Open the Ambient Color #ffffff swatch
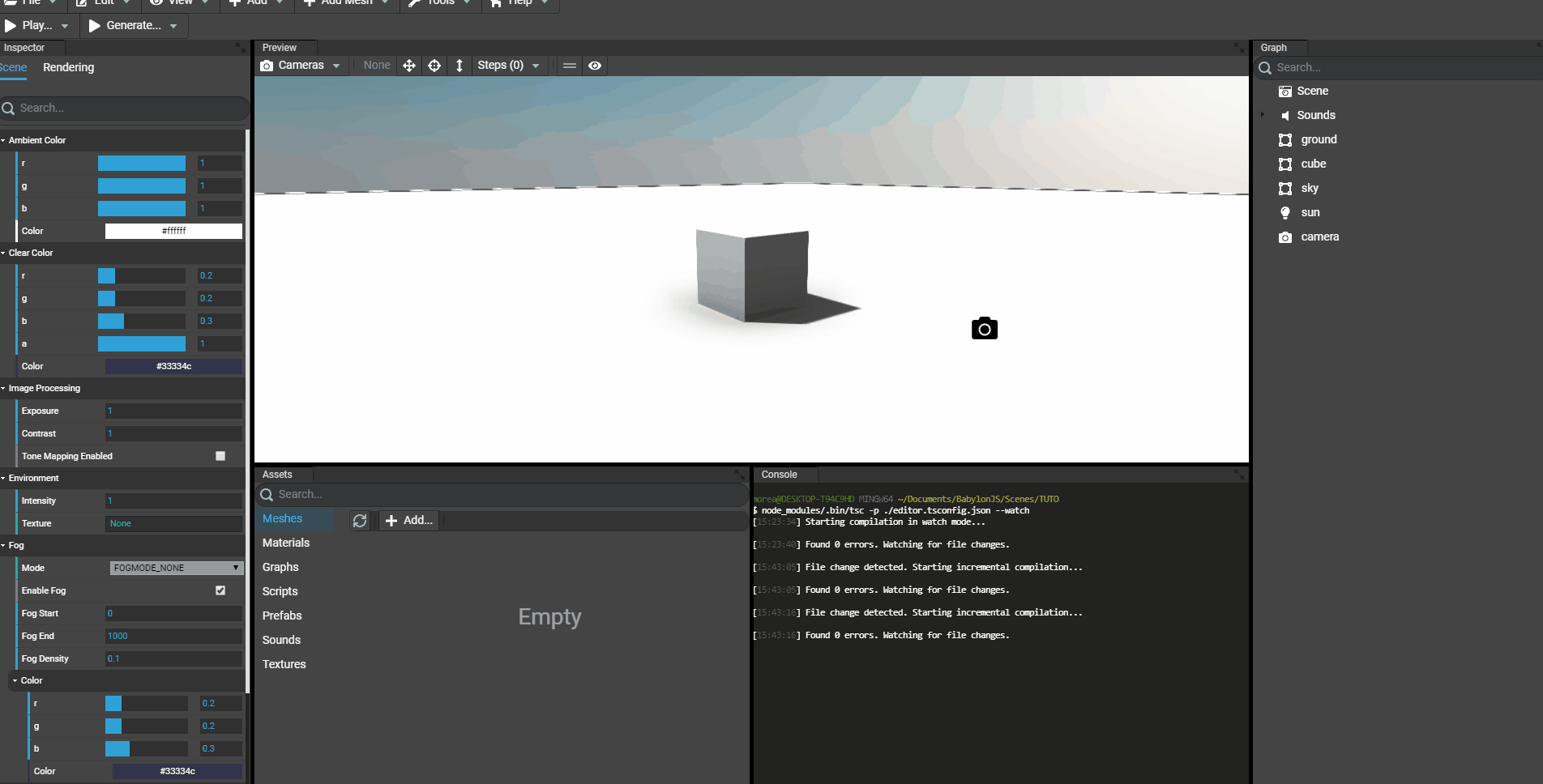The image size is (1543, 784). [173, 232]
